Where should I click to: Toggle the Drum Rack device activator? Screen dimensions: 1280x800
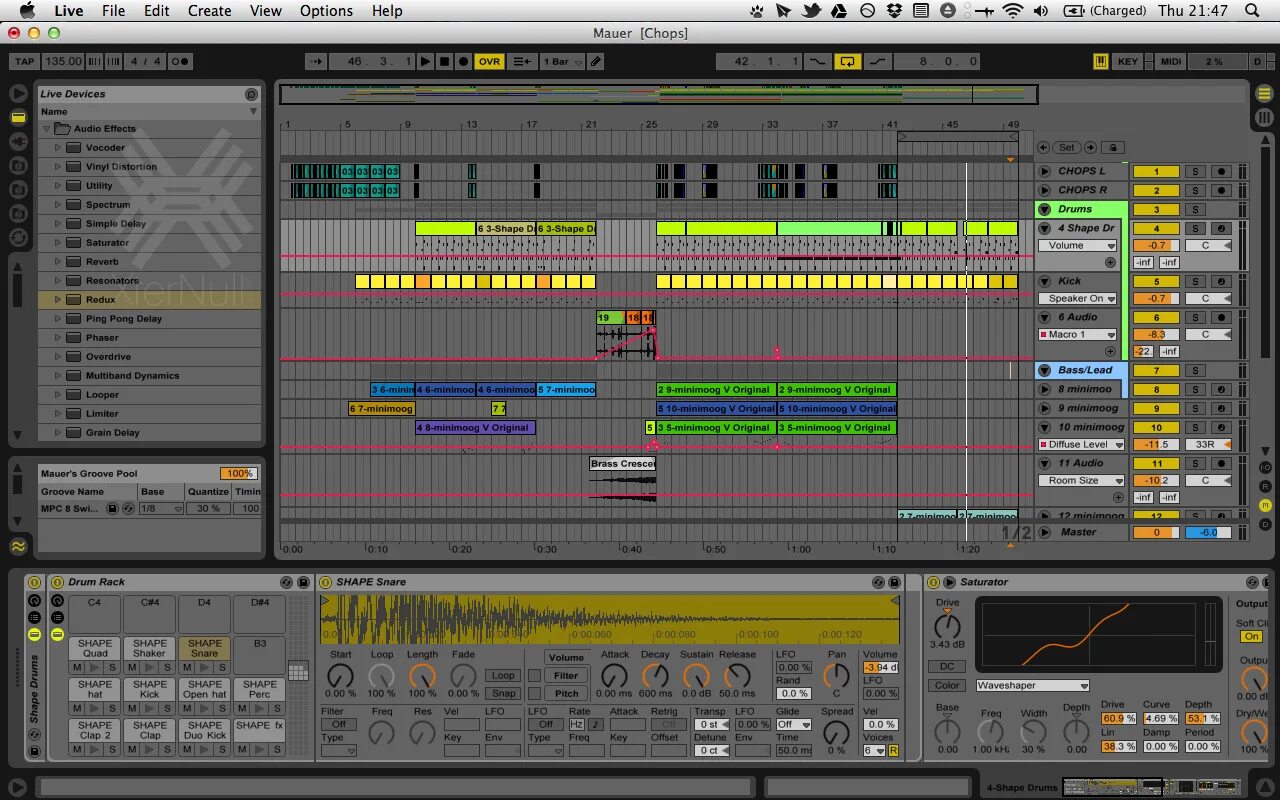coord(58,582)
